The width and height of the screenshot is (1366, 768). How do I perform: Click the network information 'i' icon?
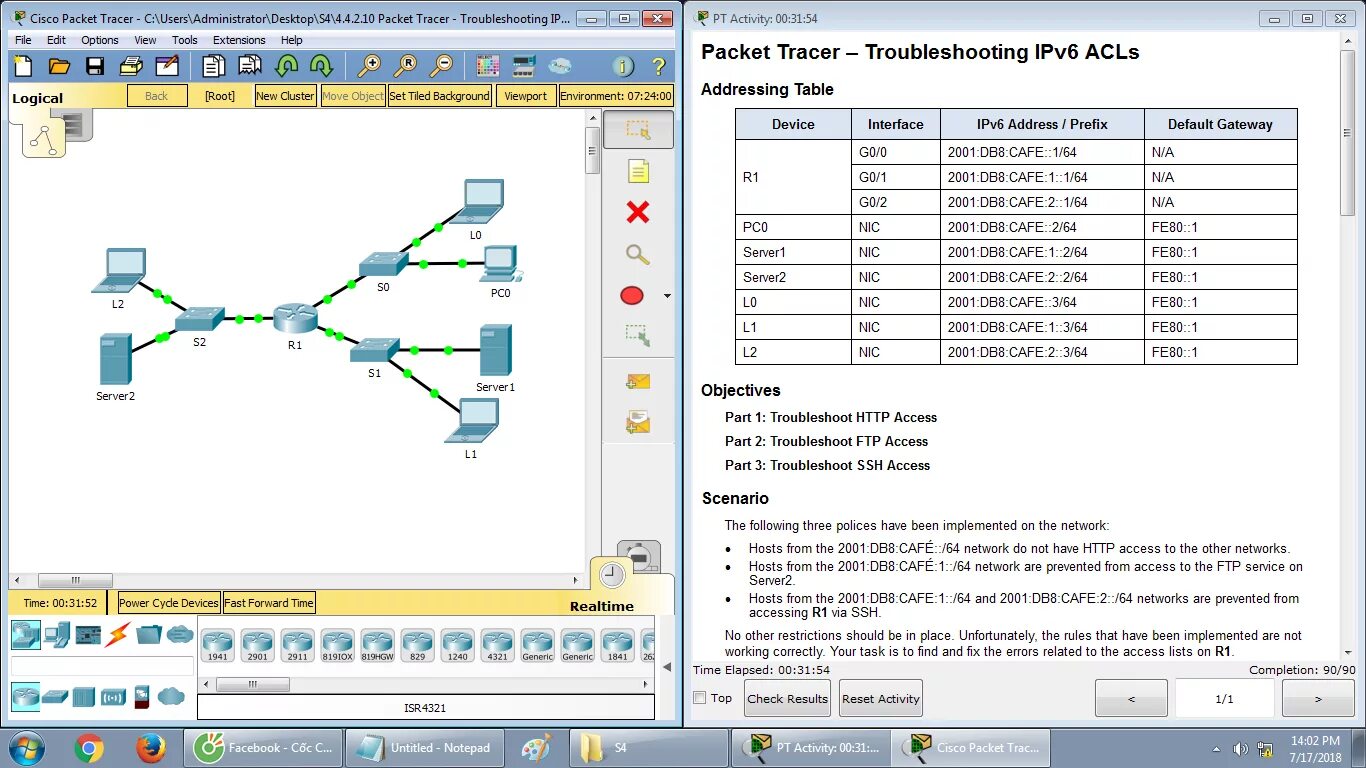pos(623,67)
